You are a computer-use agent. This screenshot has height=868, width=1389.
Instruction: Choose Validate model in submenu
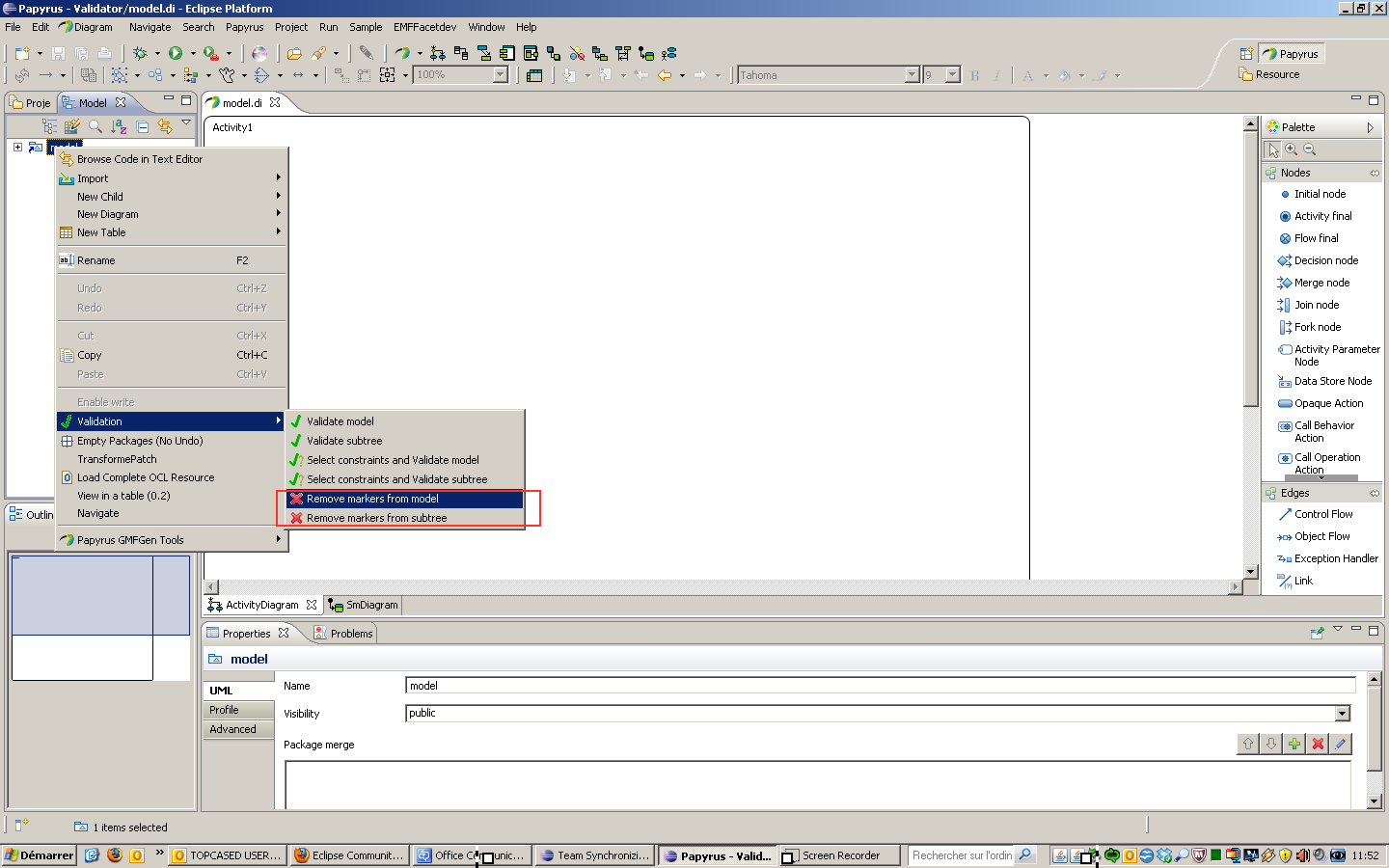(x=405, y=421)
